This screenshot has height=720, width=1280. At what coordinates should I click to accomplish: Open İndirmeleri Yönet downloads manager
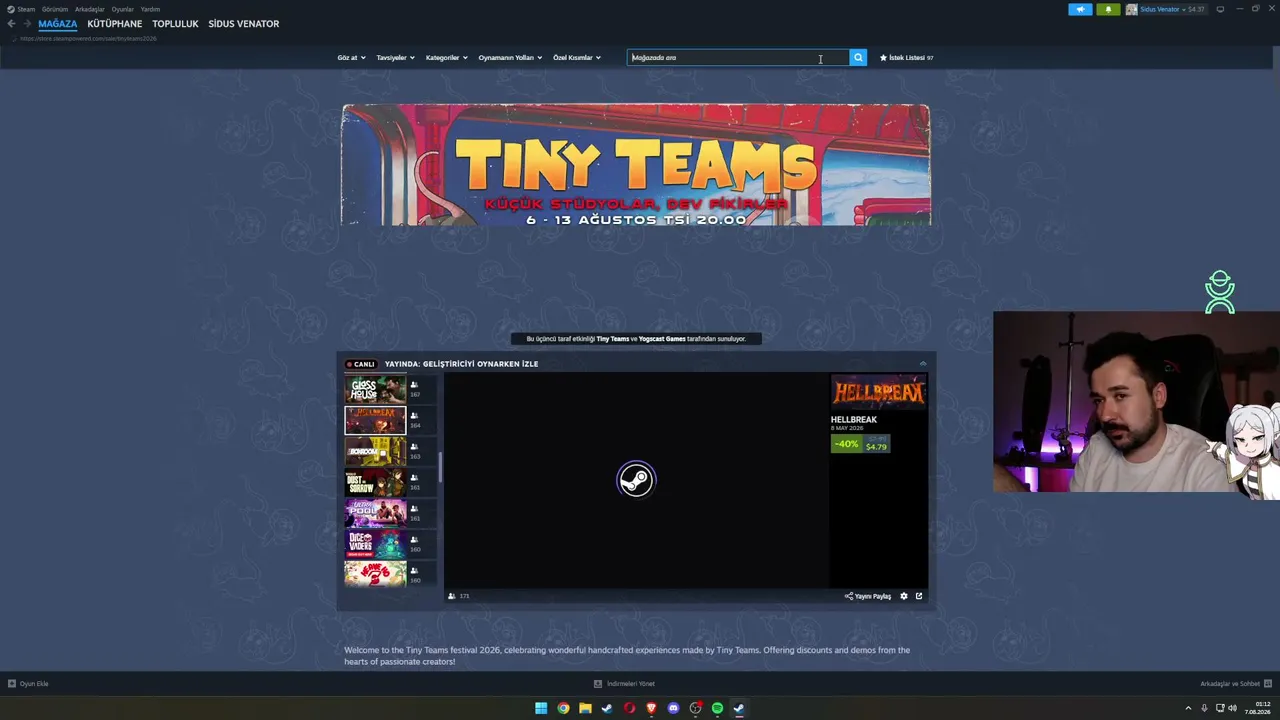click(624, 684)
